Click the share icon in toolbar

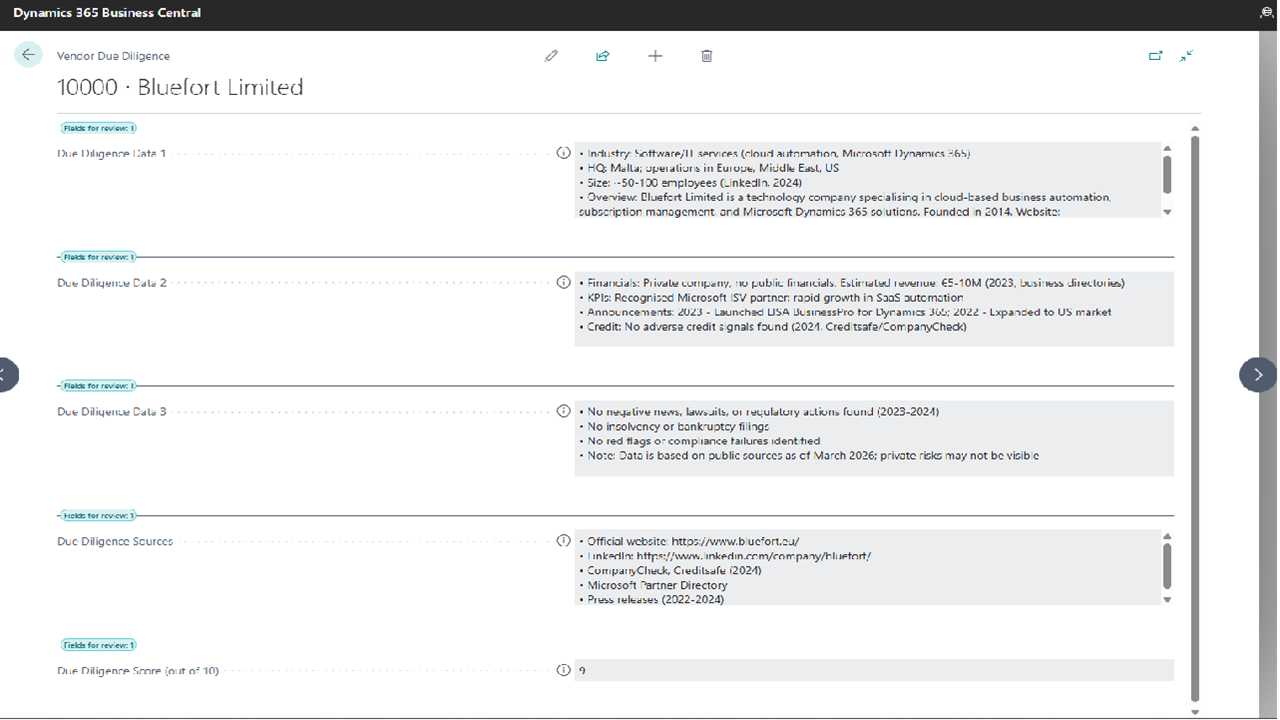(x=602, y=56)
